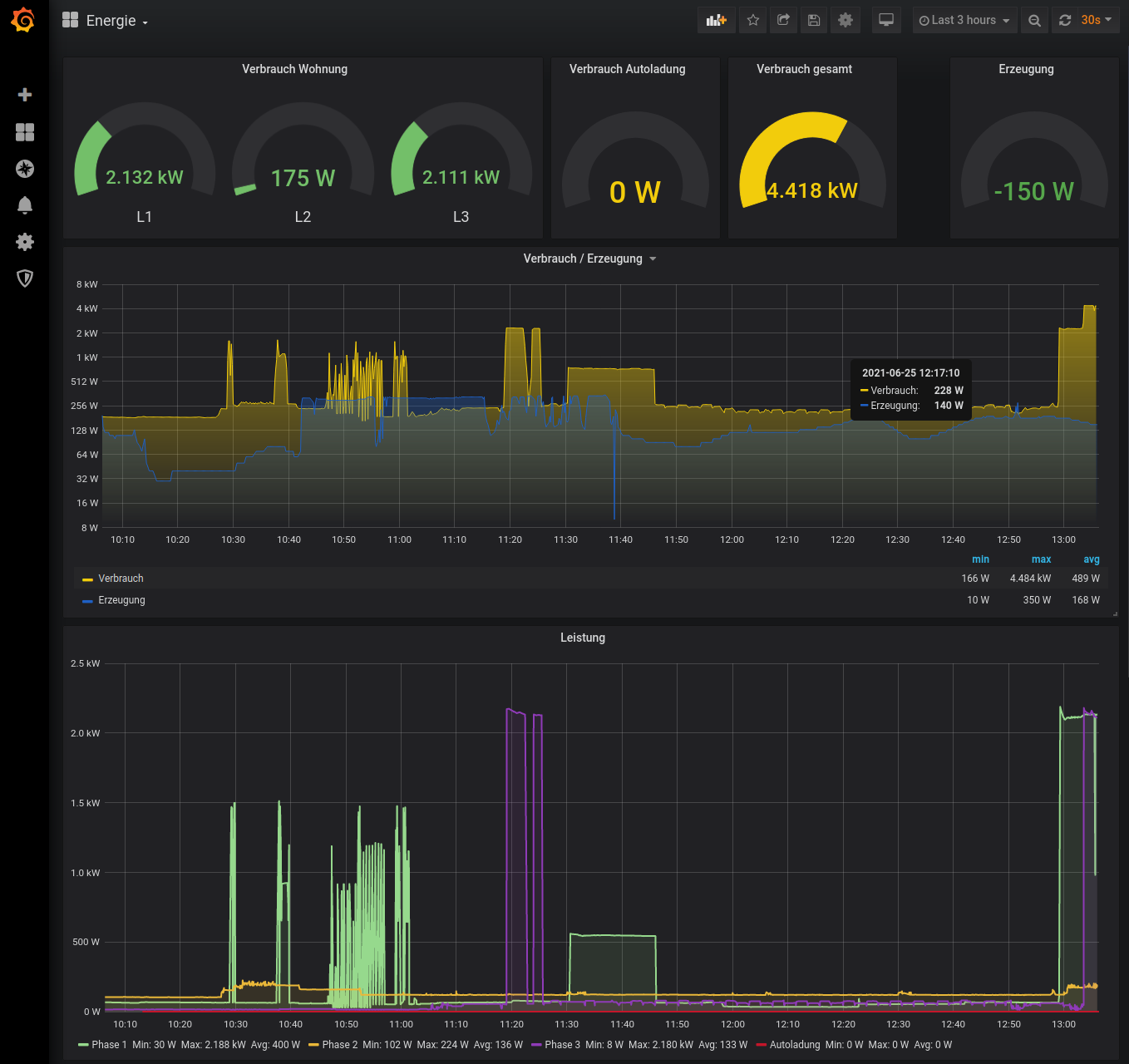Viewport: 1129px width, 1064px height.
Task: Open the Server Admin shield icon
Action: [25, 278]
